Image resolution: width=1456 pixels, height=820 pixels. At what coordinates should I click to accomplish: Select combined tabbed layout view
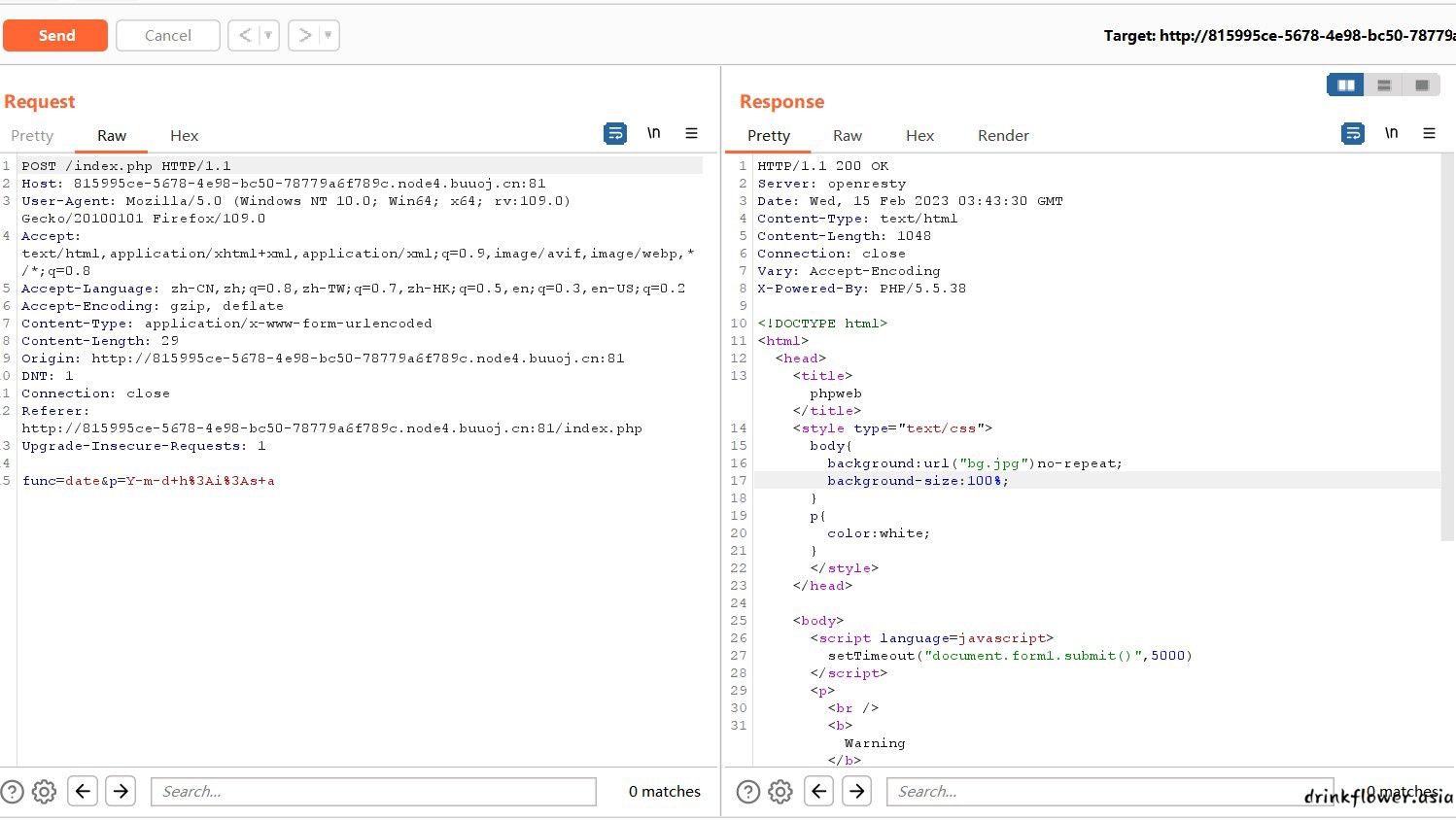1422,85
